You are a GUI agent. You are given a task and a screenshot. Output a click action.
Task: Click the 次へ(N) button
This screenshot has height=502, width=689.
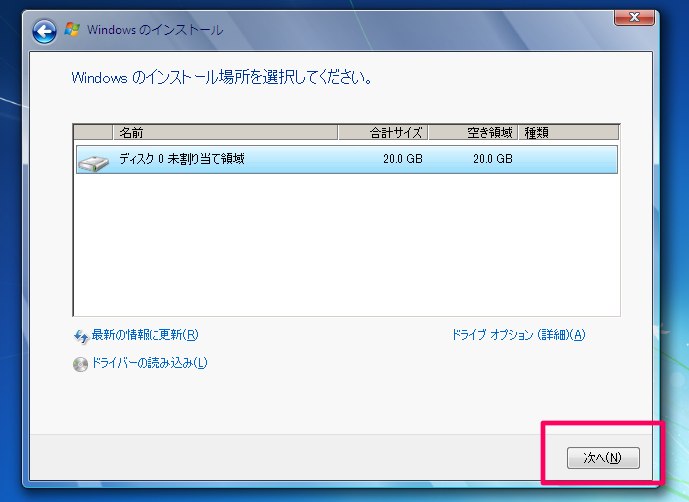[603, 458]
